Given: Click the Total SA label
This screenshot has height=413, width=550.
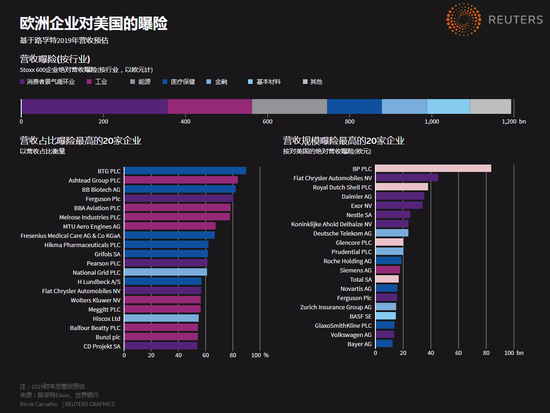Looking at the screenshot, I should coord(361,279).
